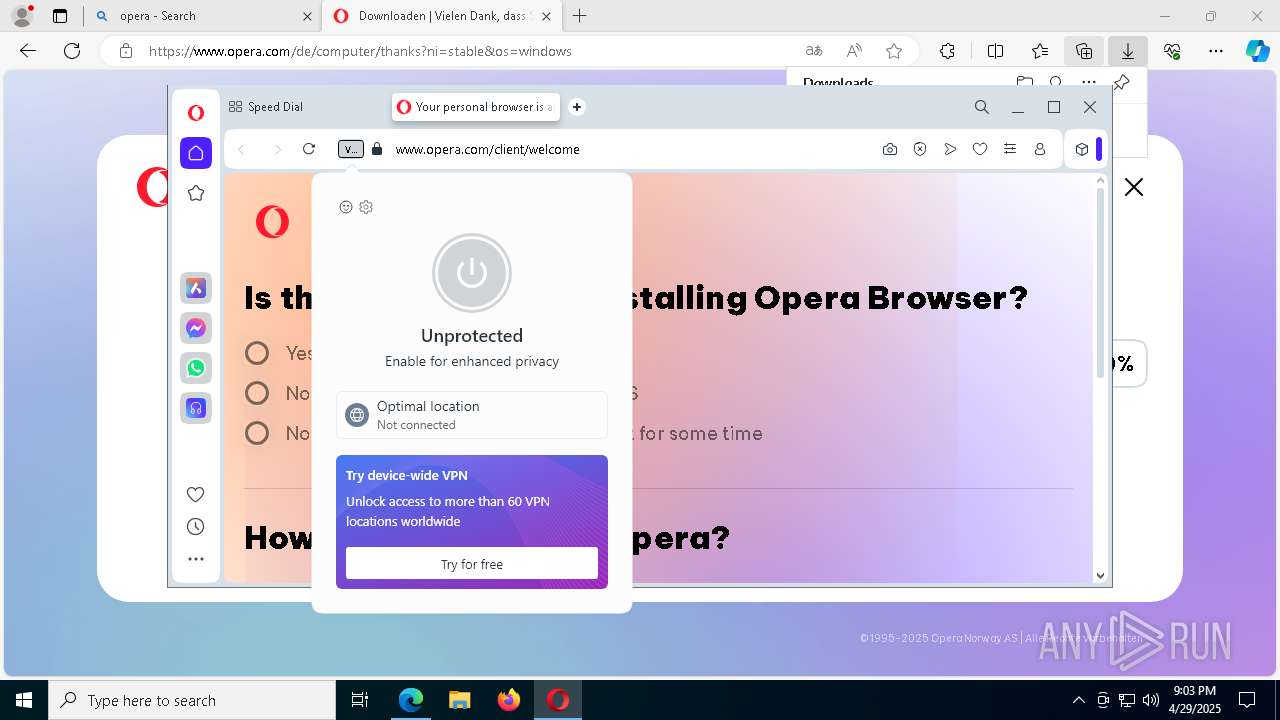Click the VPN badge in Opera address bar

coord(351,149)
